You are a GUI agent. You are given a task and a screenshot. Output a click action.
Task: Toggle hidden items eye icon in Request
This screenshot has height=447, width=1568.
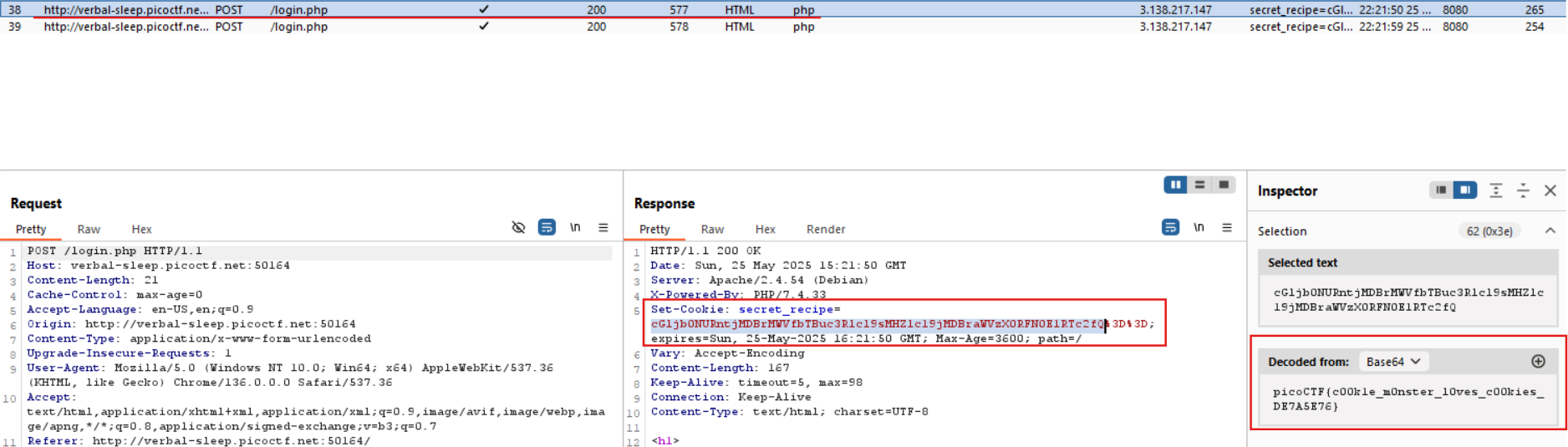[518, 227]
